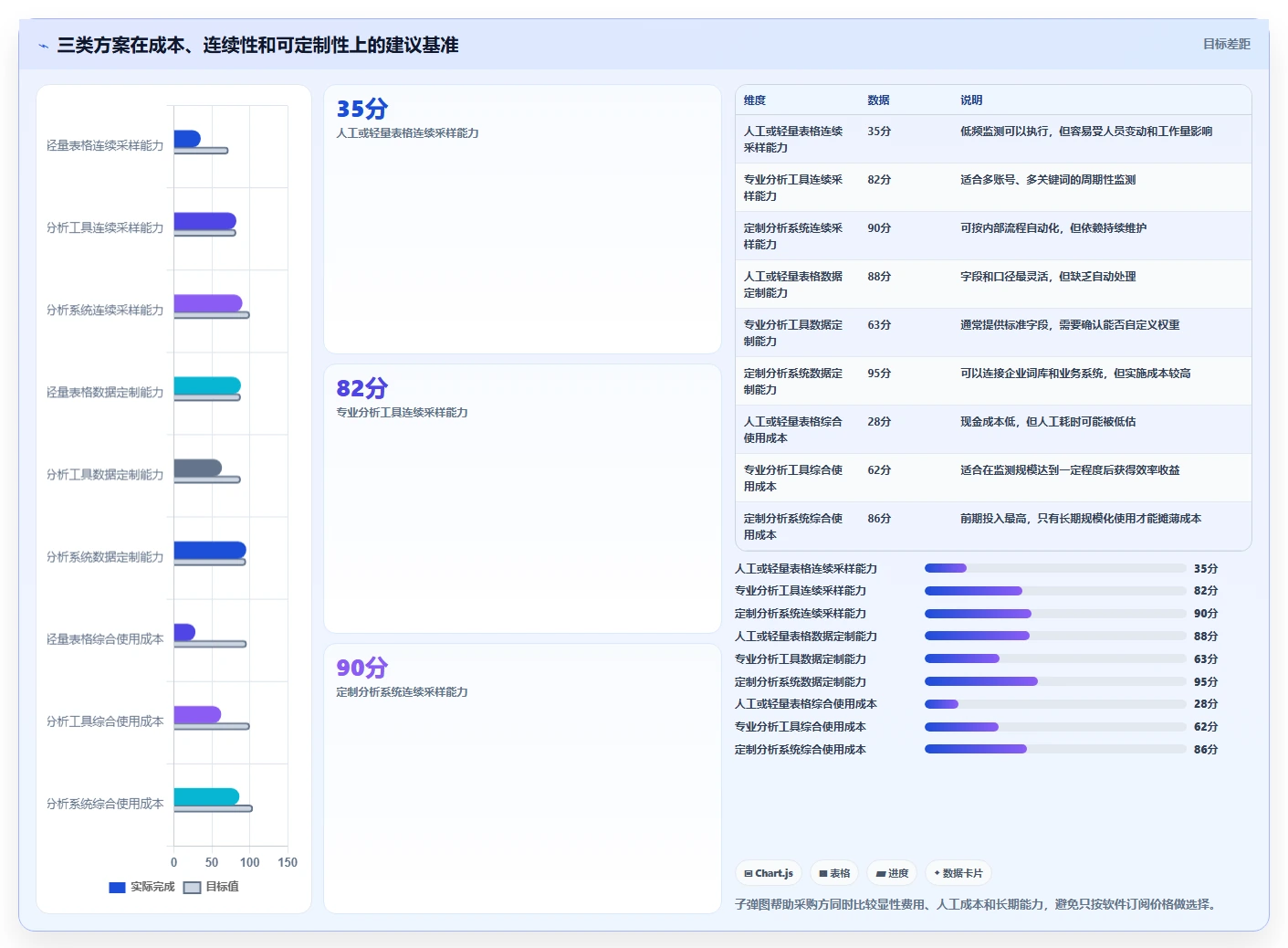
Task: Click the cyan actual bar for 分析系统综合使用成本
Action: coord(206,796)
